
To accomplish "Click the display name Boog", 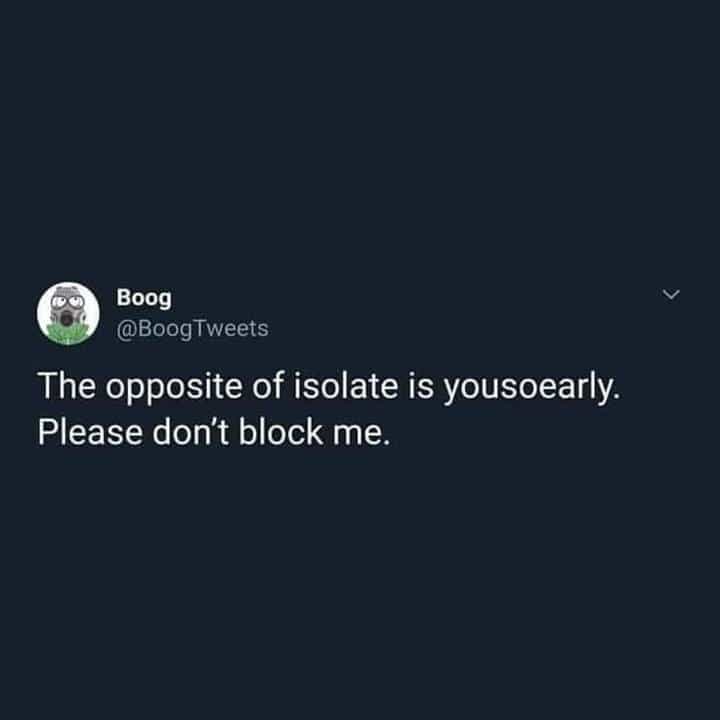I will point(144,297).
